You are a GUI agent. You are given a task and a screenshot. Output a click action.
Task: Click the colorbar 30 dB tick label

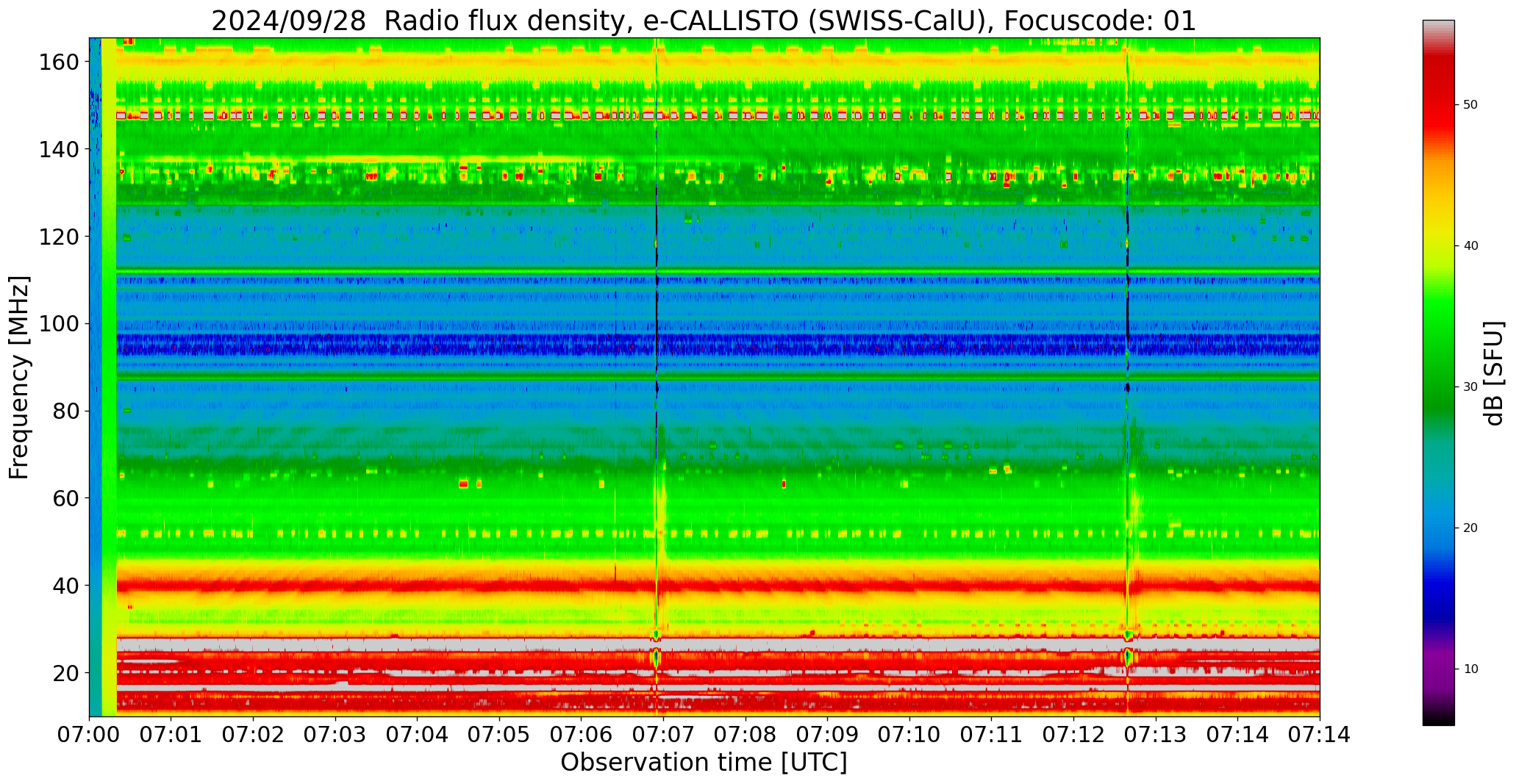(x=1470, y=387)
